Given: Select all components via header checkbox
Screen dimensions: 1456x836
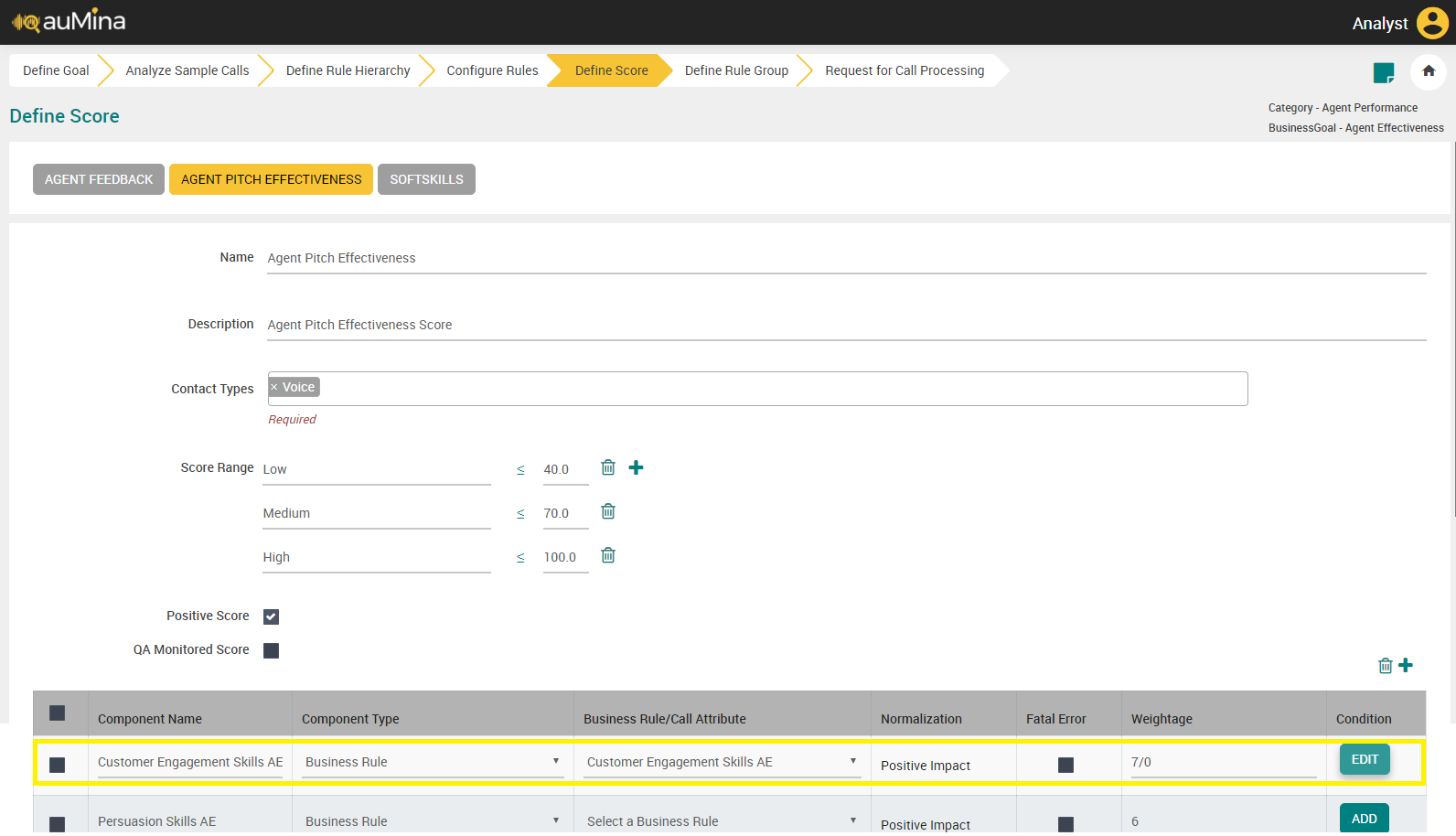Looking at the screenshot, I should [58, 713].
